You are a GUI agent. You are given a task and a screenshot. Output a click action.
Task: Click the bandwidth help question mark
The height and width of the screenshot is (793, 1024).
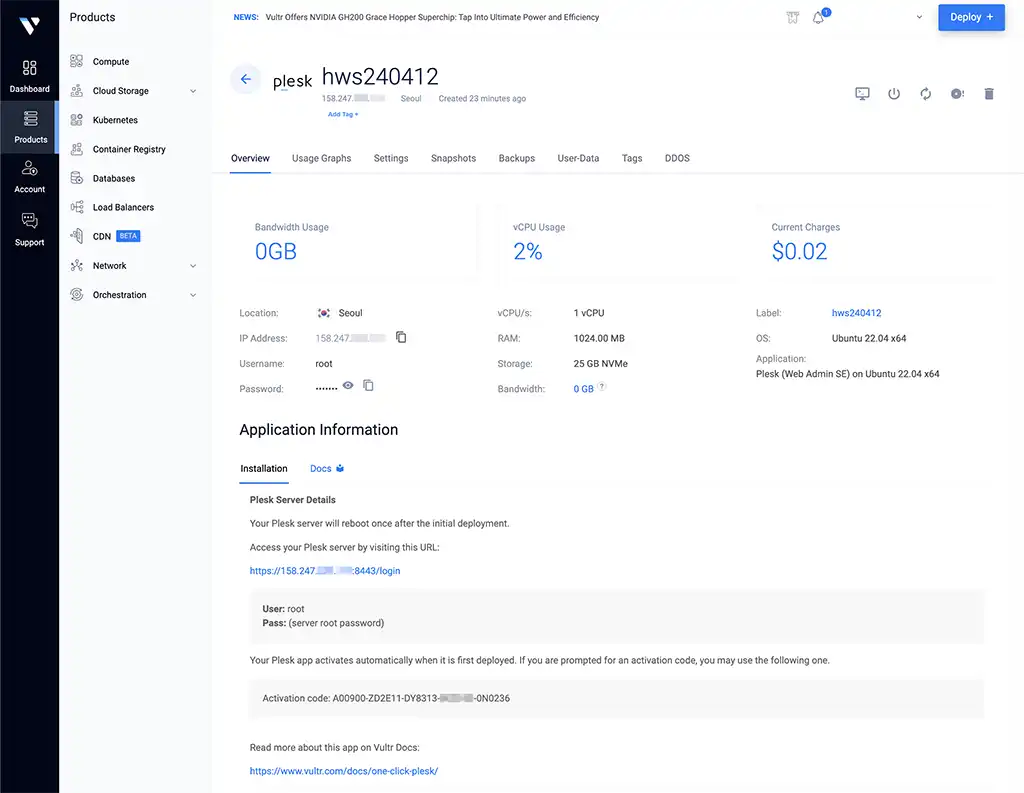[x=602, y=386]
